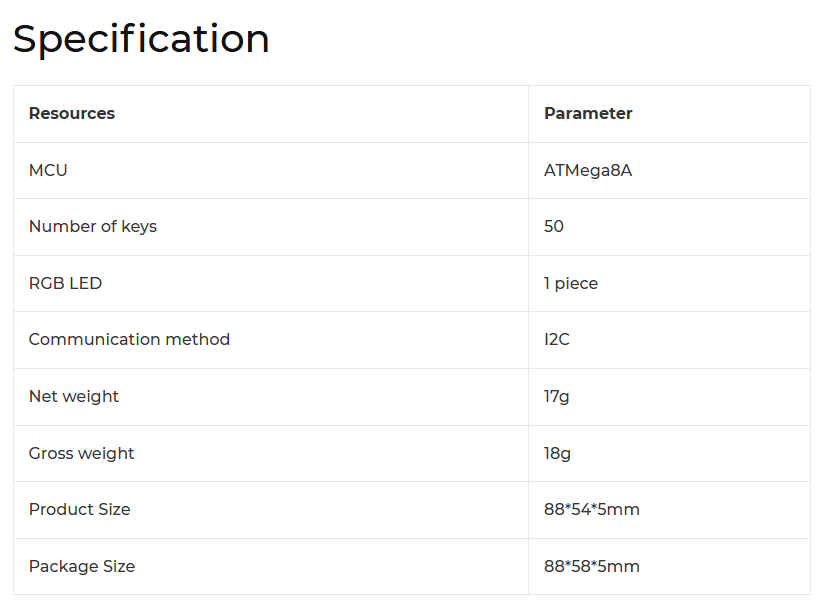Click the value 50 for keys
This screenshot has width=822, height=609.
pos(554,227)
